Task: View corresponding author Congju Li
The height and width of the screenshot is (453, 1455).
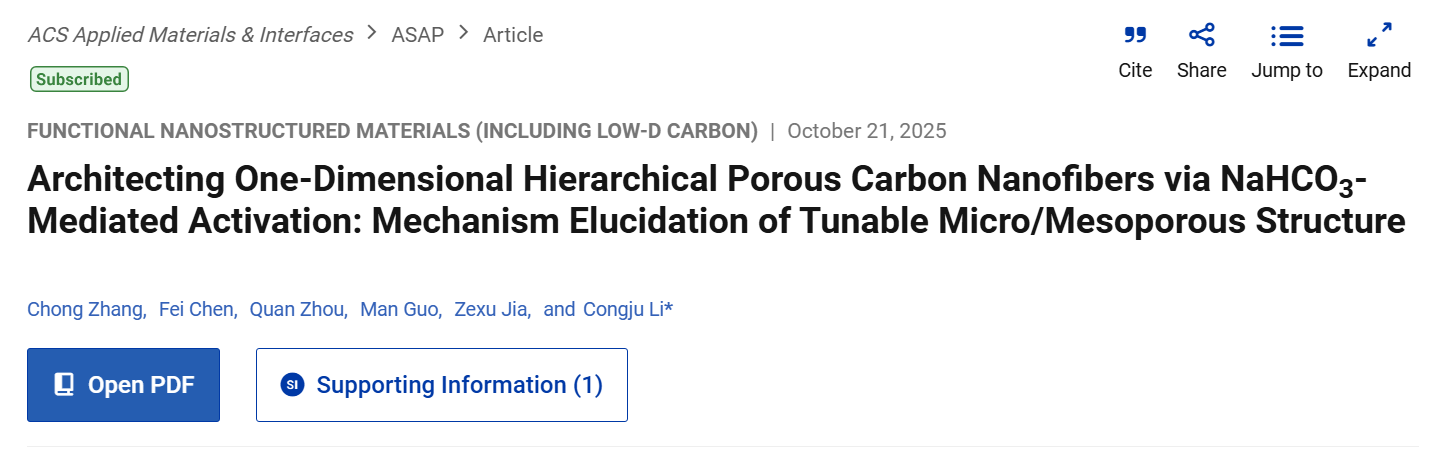Action: pos(627,310)
